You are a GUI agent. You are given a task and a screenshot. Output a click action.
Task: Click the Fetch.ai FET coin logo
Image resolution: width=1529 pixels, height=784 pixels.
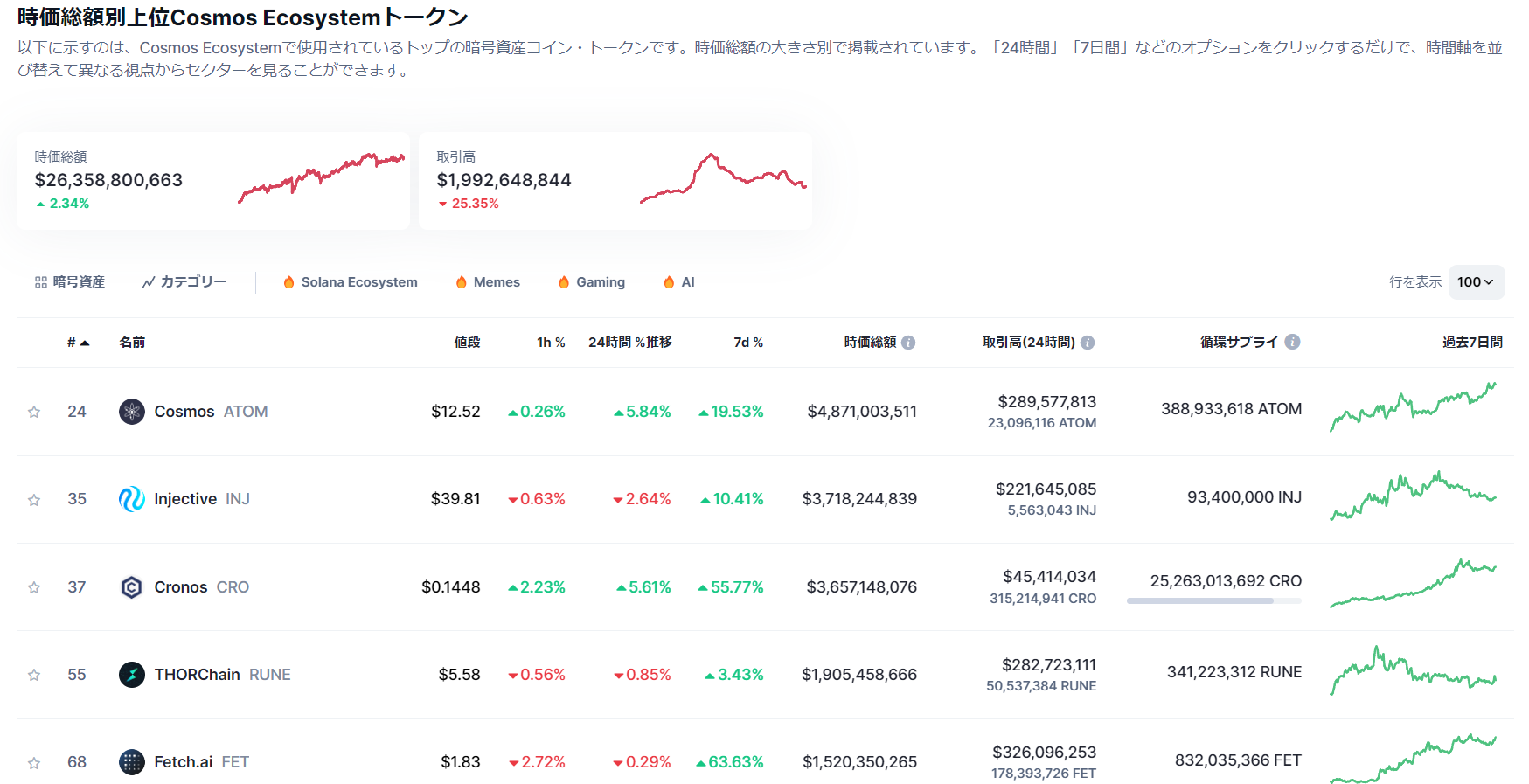click(131, 762)
